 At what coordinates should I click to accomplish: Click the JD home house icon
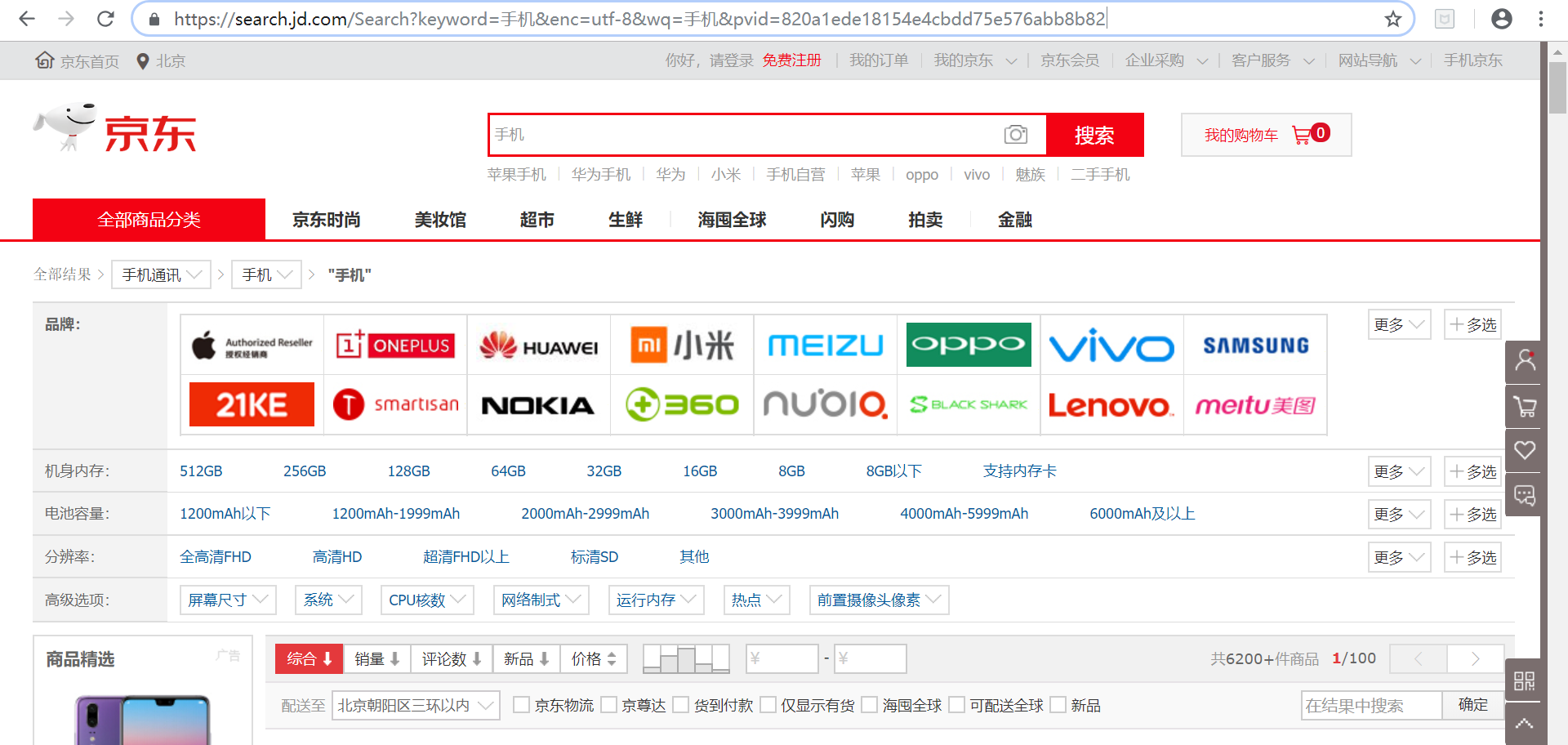click(45, 60)
